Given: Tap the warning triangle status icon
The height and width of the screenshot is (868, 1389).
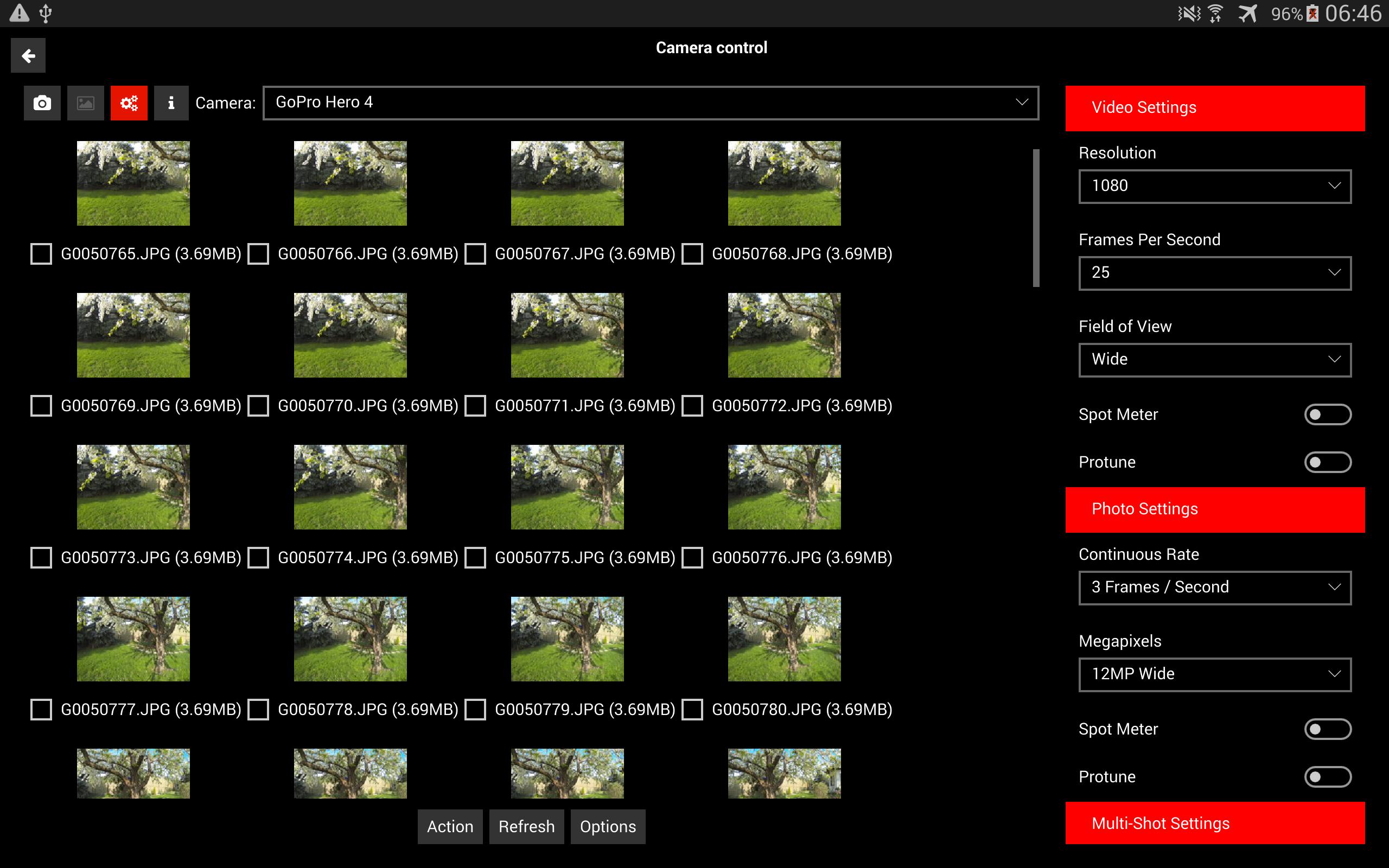Looking at the screenshot, I should click(20, 13).
